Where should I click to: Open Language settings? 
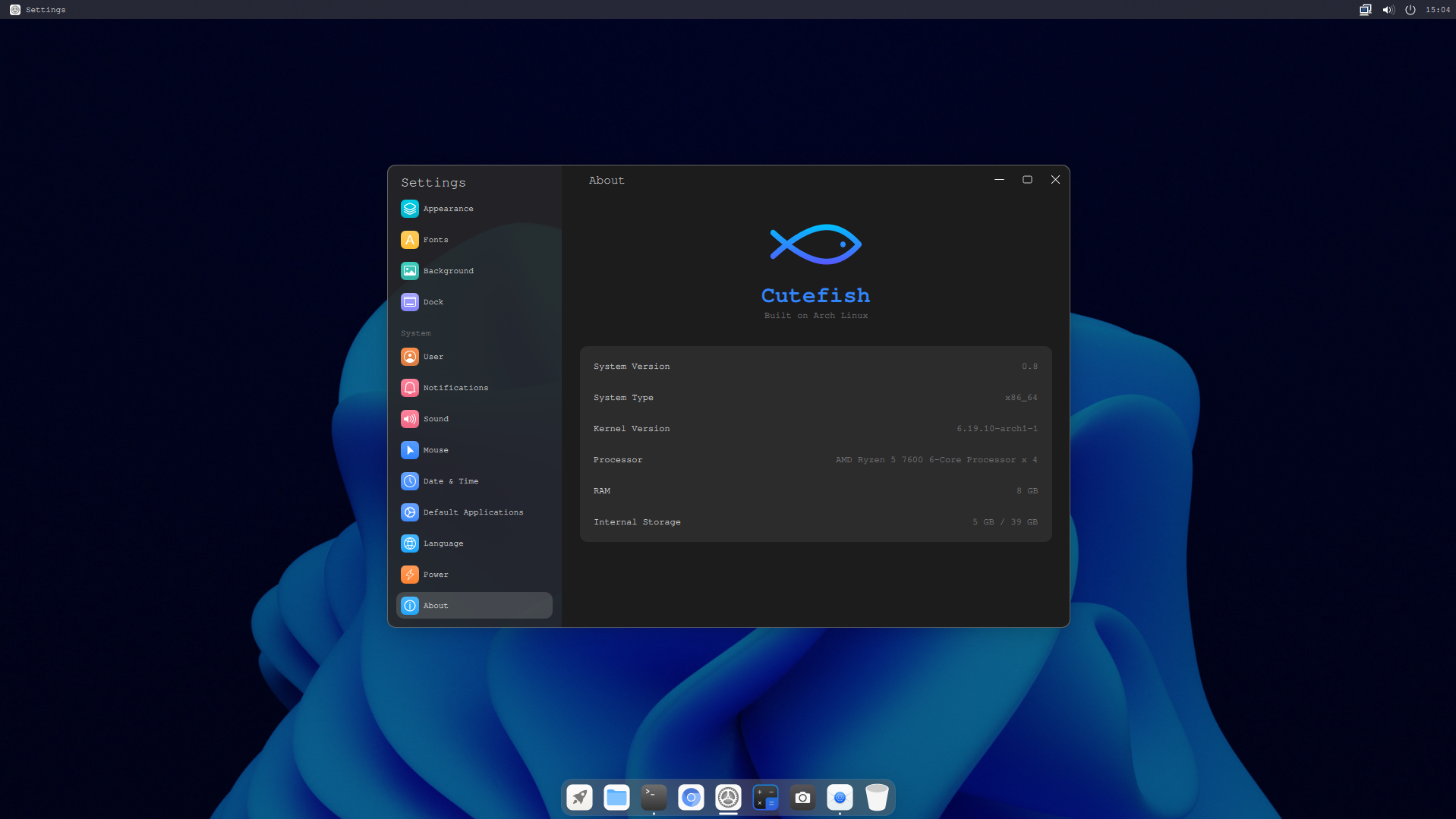click(444, 543)
